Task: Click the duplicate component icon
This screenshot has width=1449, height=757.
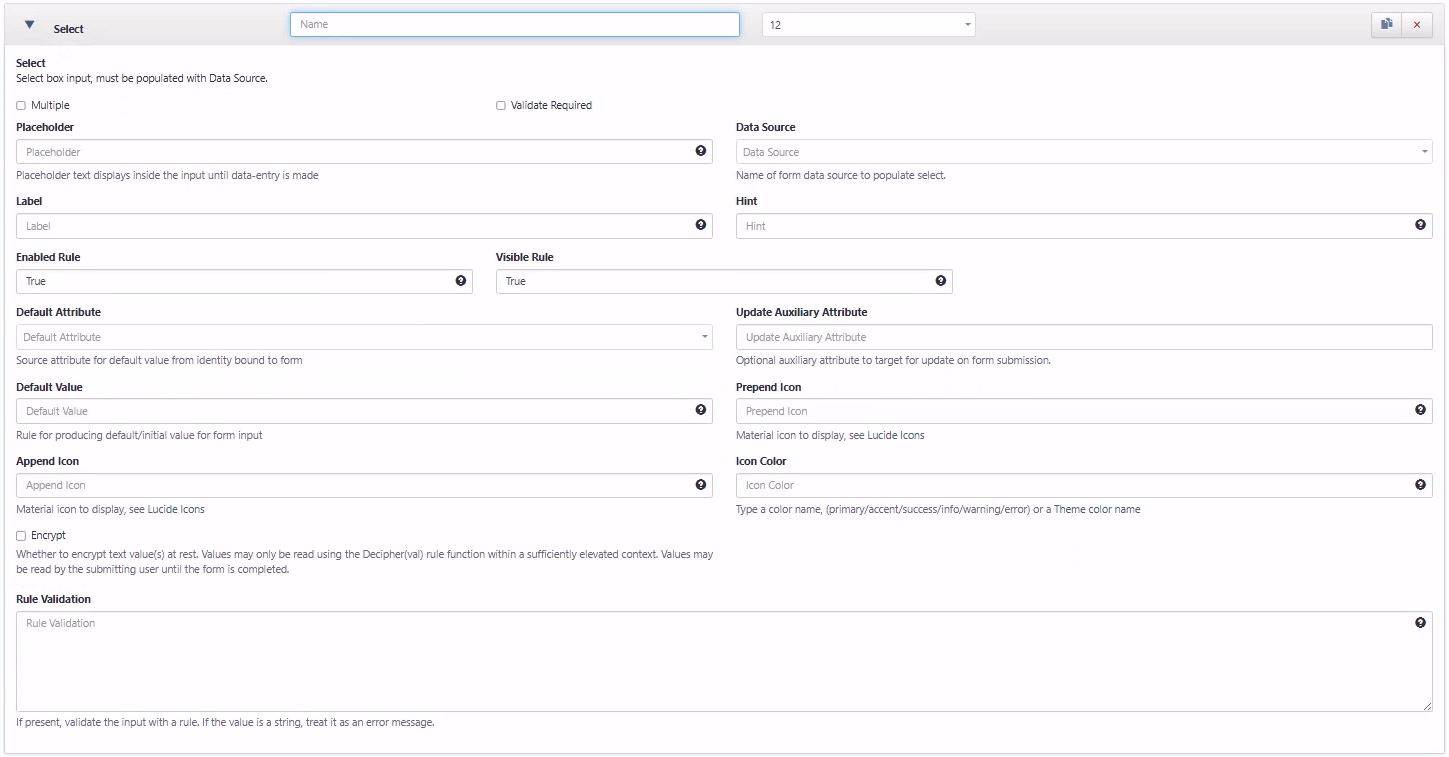Action: (x=1386, y=24)
